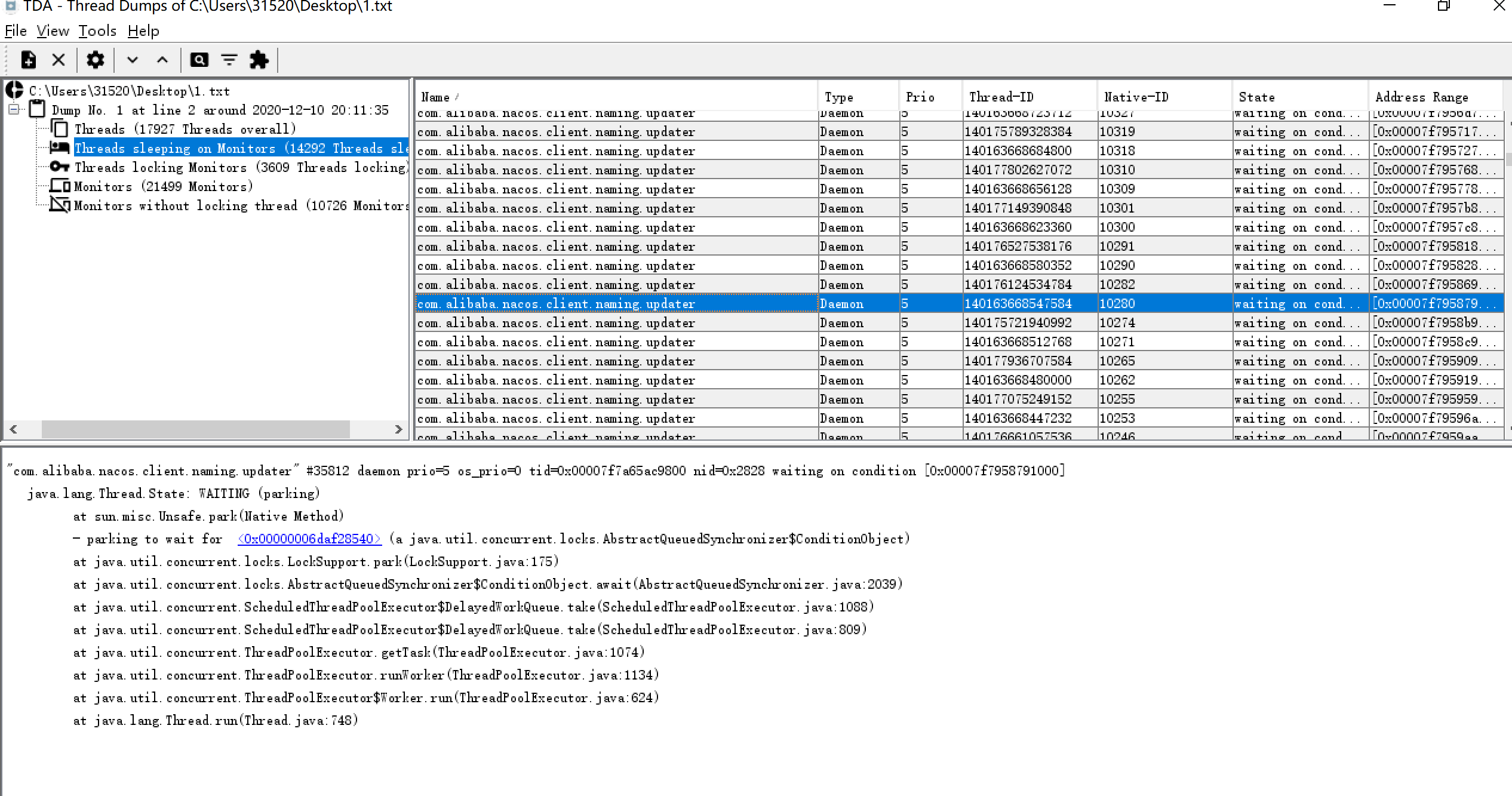Open the Tools menu
Image resolution: width=1512 pixels, height=796 pixels.
click(97, 31)
